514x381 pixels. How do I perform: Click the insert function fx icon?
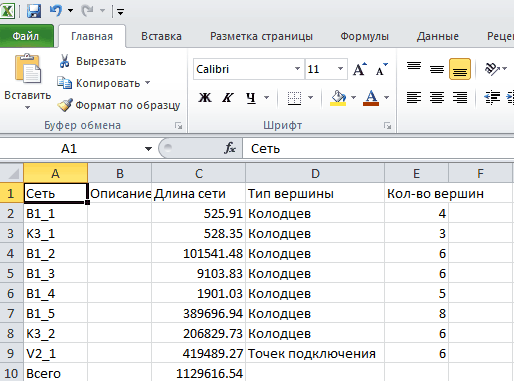click(230, 148)
